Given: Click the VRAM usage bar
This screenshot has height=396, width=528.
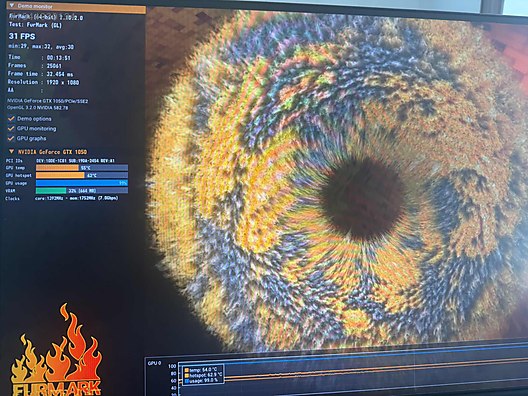Looking at the screenshot, I should (82, 191).
